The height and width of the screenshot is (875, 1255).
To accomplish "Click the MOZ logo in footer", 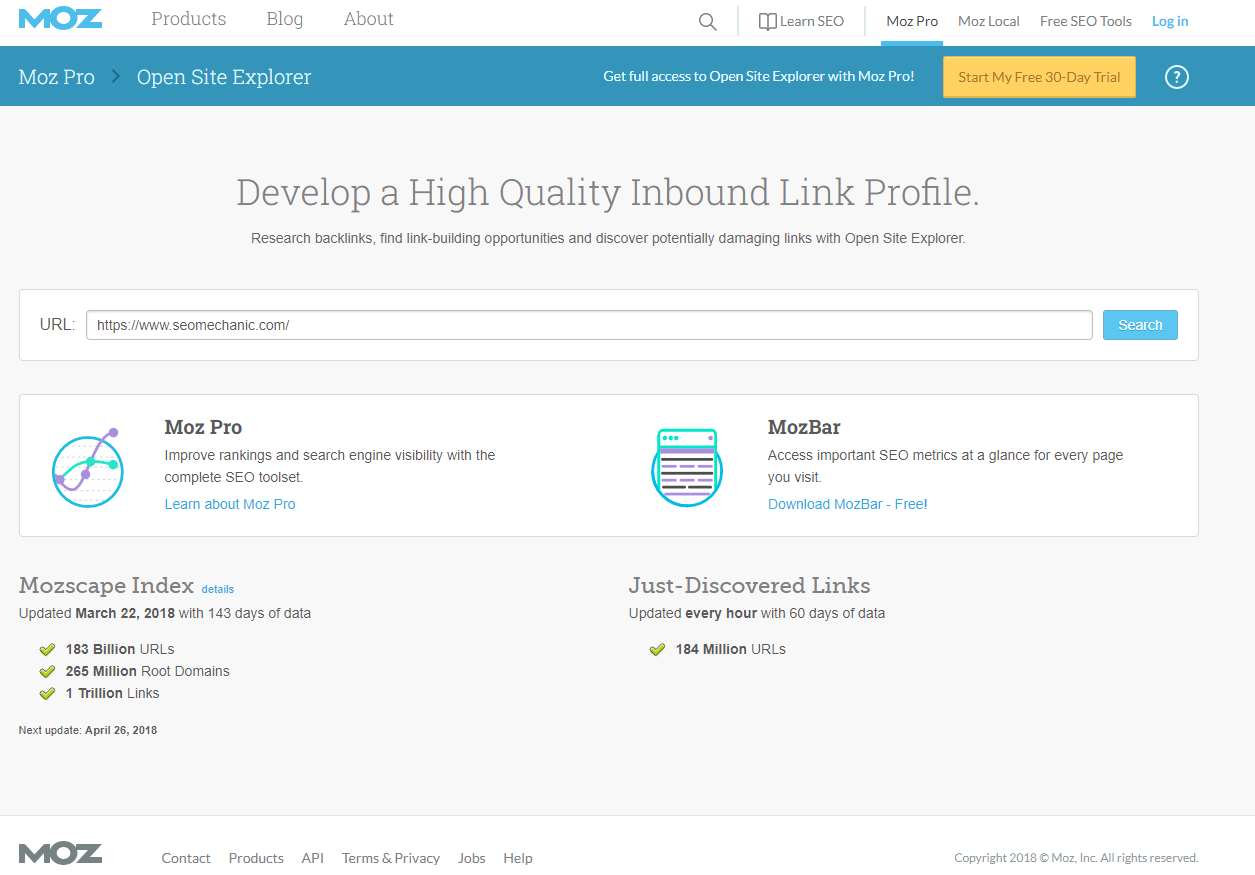I will click(x=60, y=854).
